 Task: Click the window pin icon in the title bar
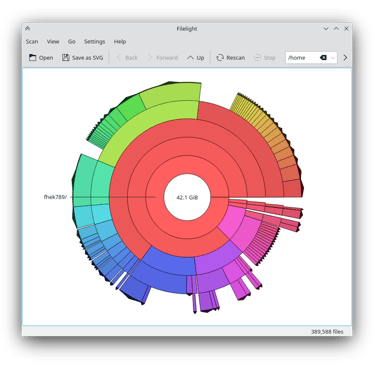pyautogui.click(x=28, y=29)
